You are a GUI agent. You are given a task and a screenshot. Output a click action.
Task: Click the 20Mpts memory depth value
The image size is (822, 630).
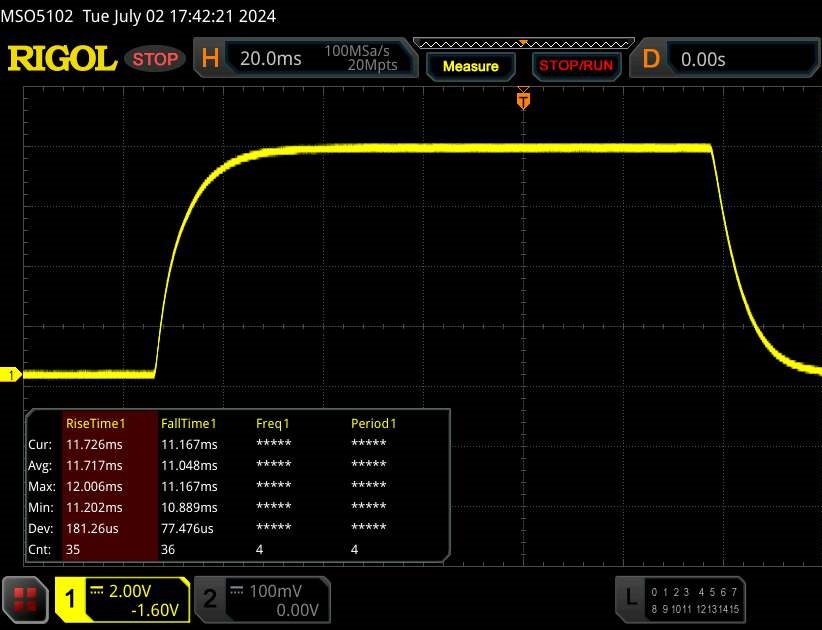pos(372,65)
